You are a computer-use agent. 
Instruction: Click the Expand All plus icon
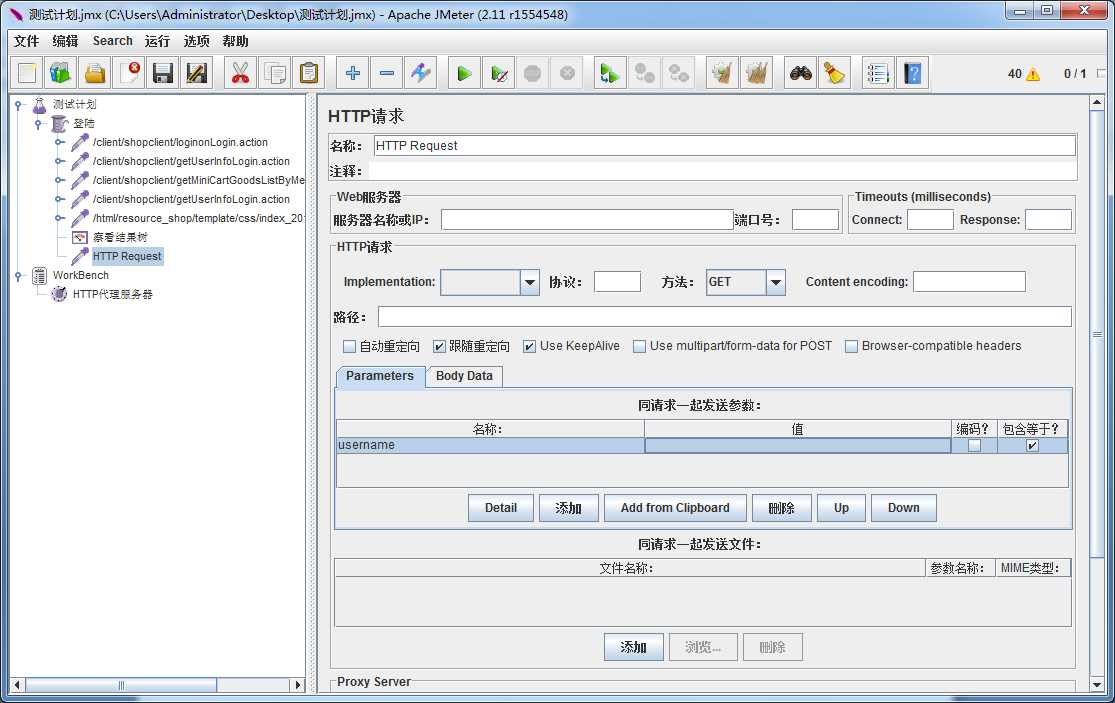tap(352, 73)
